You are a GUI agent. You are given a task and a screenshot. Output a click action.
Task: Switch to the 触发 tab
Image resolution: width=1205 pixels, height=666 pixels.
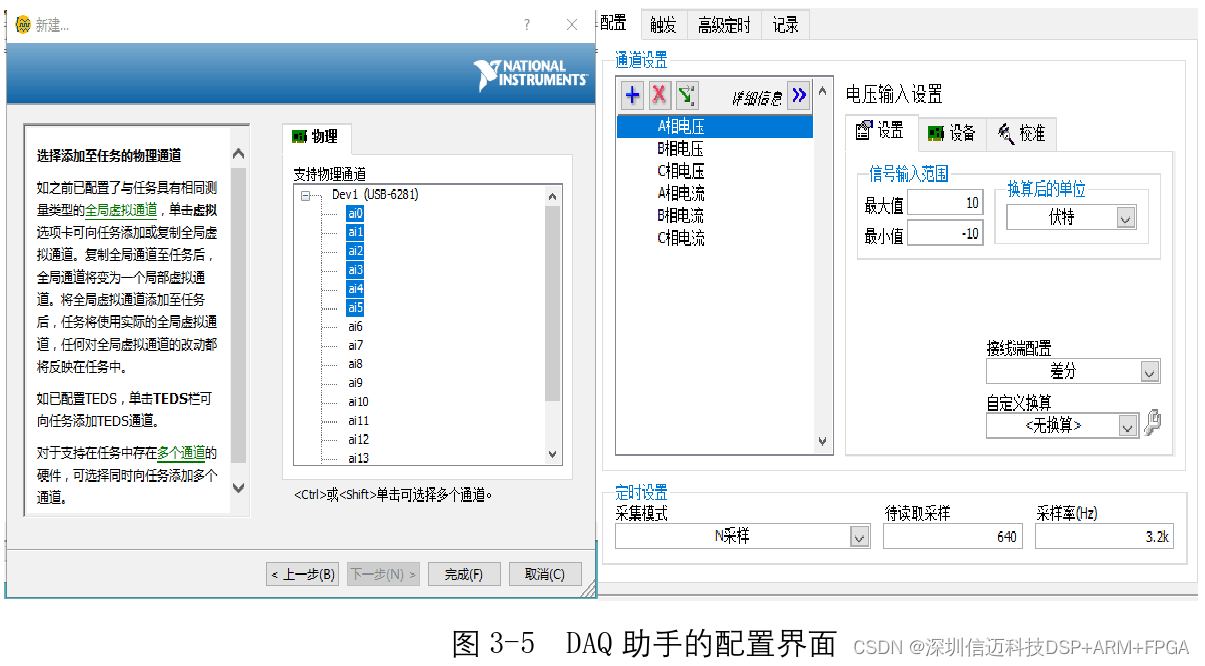tap(662, 25)
